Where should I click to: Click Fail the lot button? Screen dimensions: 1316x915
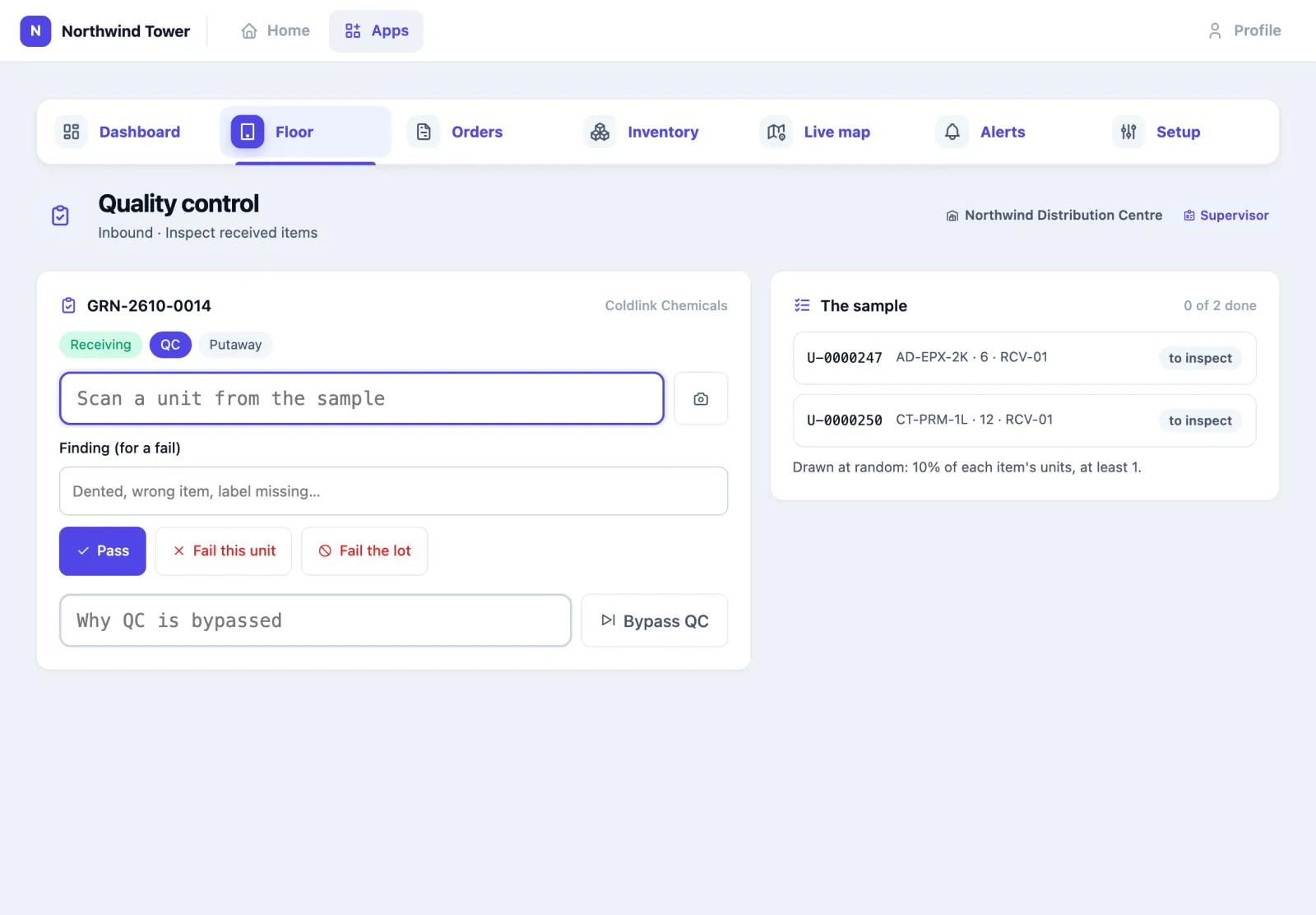coord(364,551)
